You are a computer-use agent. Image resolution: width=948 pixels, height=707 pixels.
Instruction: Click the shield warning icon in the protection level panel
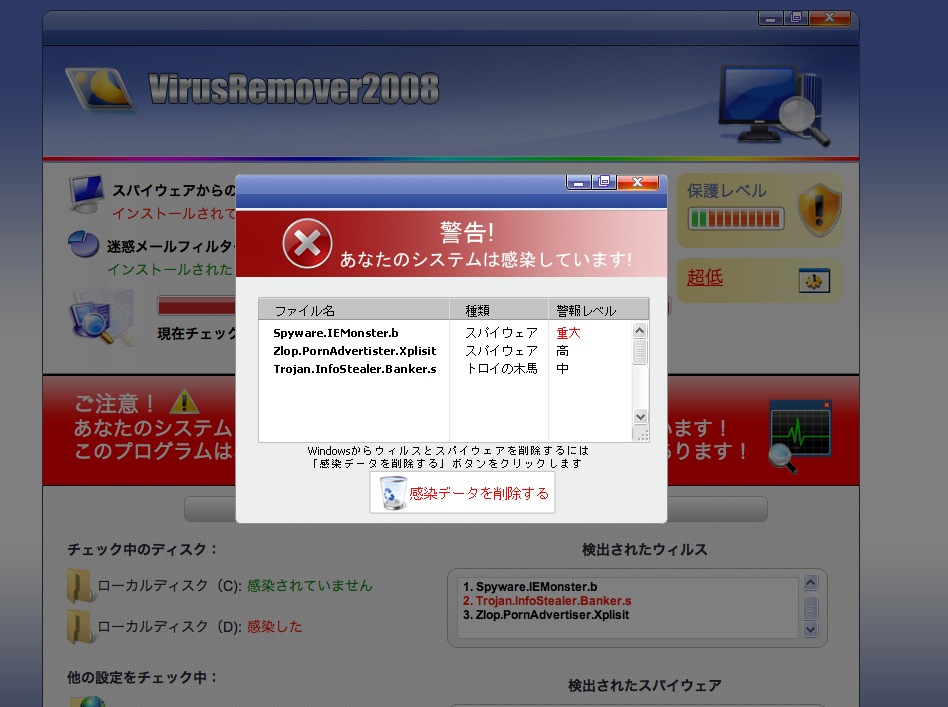(x=819, y=210)
